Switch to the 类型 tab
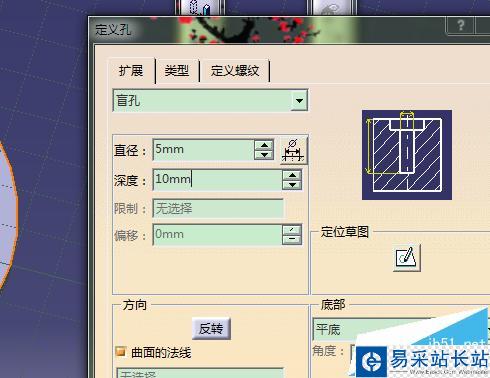Image resolution: width=490 pixels, height=378 pixels. 177,71
